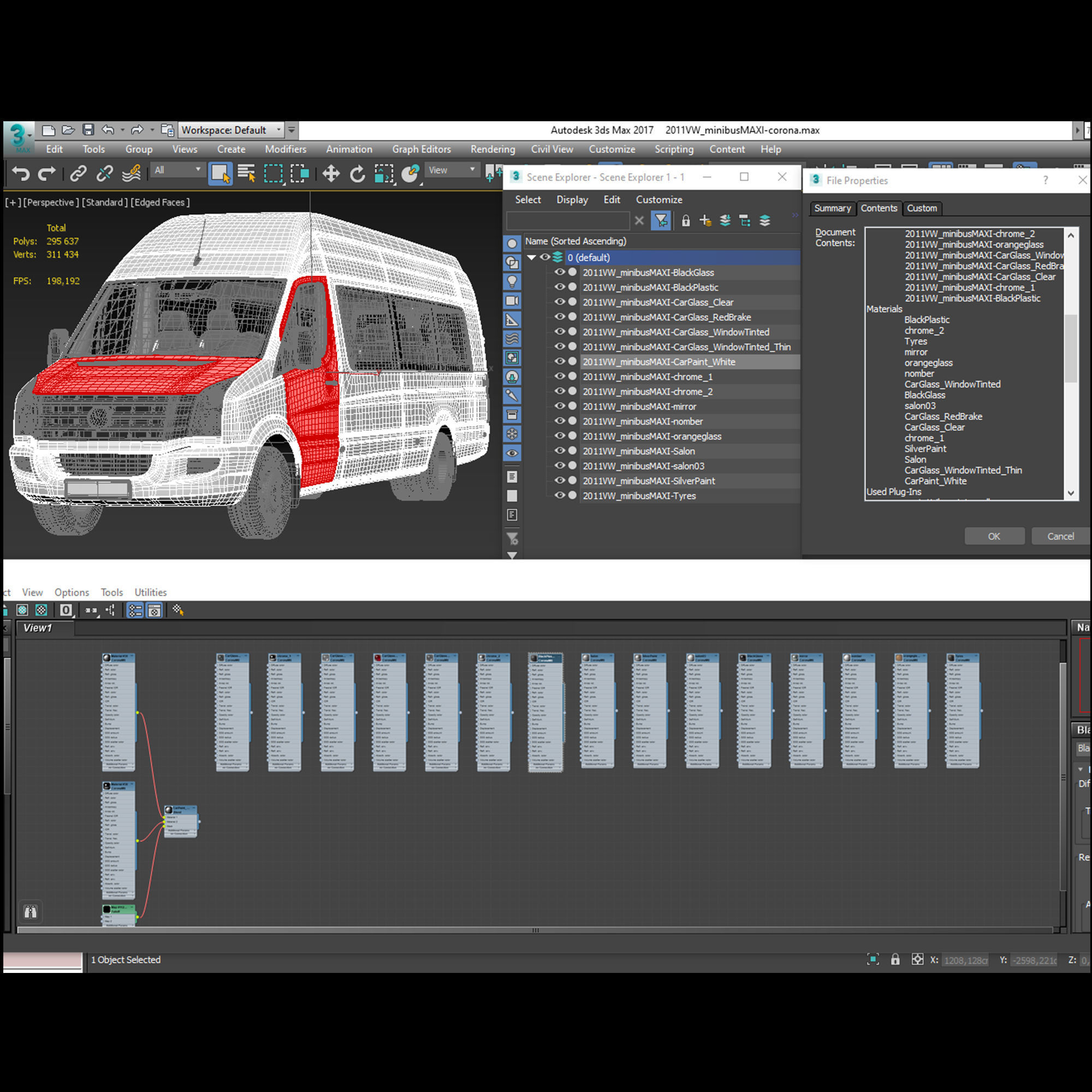
Task: Toggle Display Space Warps filter in Scene Explorer
Action: (512, 339)
